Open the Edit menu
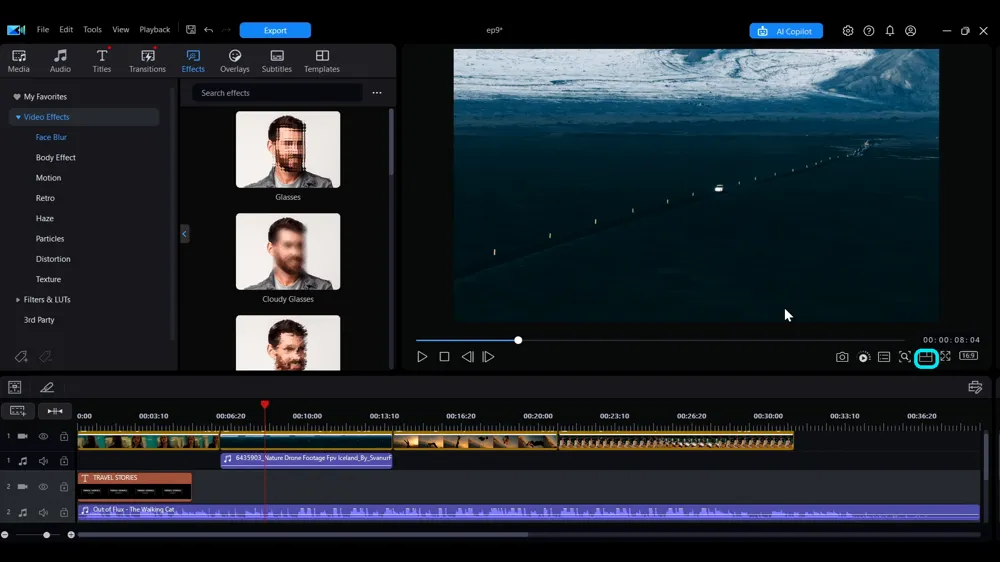The width and height of the screenshot is (1000, 562). [x=66, y=29]
